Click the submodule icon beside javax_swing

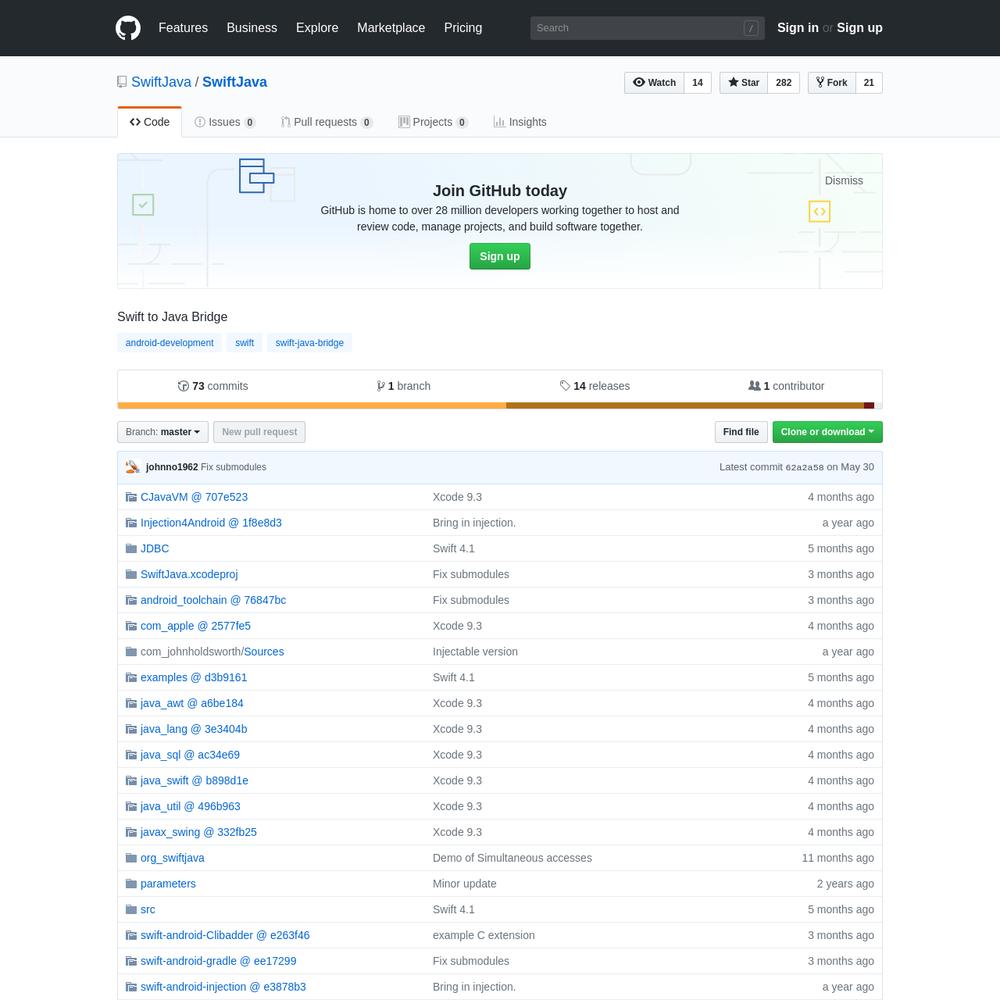point(131,832)
